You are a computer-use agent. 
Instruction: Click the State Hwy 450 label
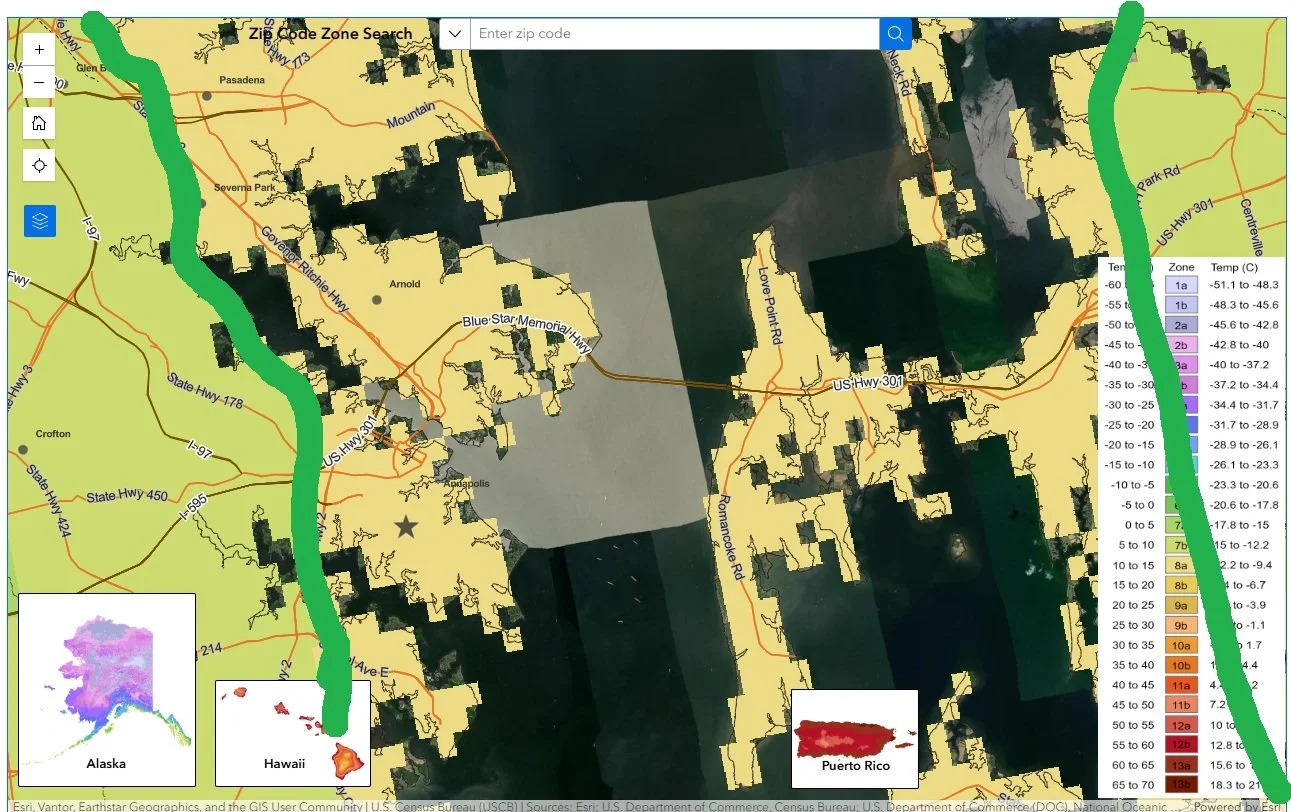[x=127, y=496]
